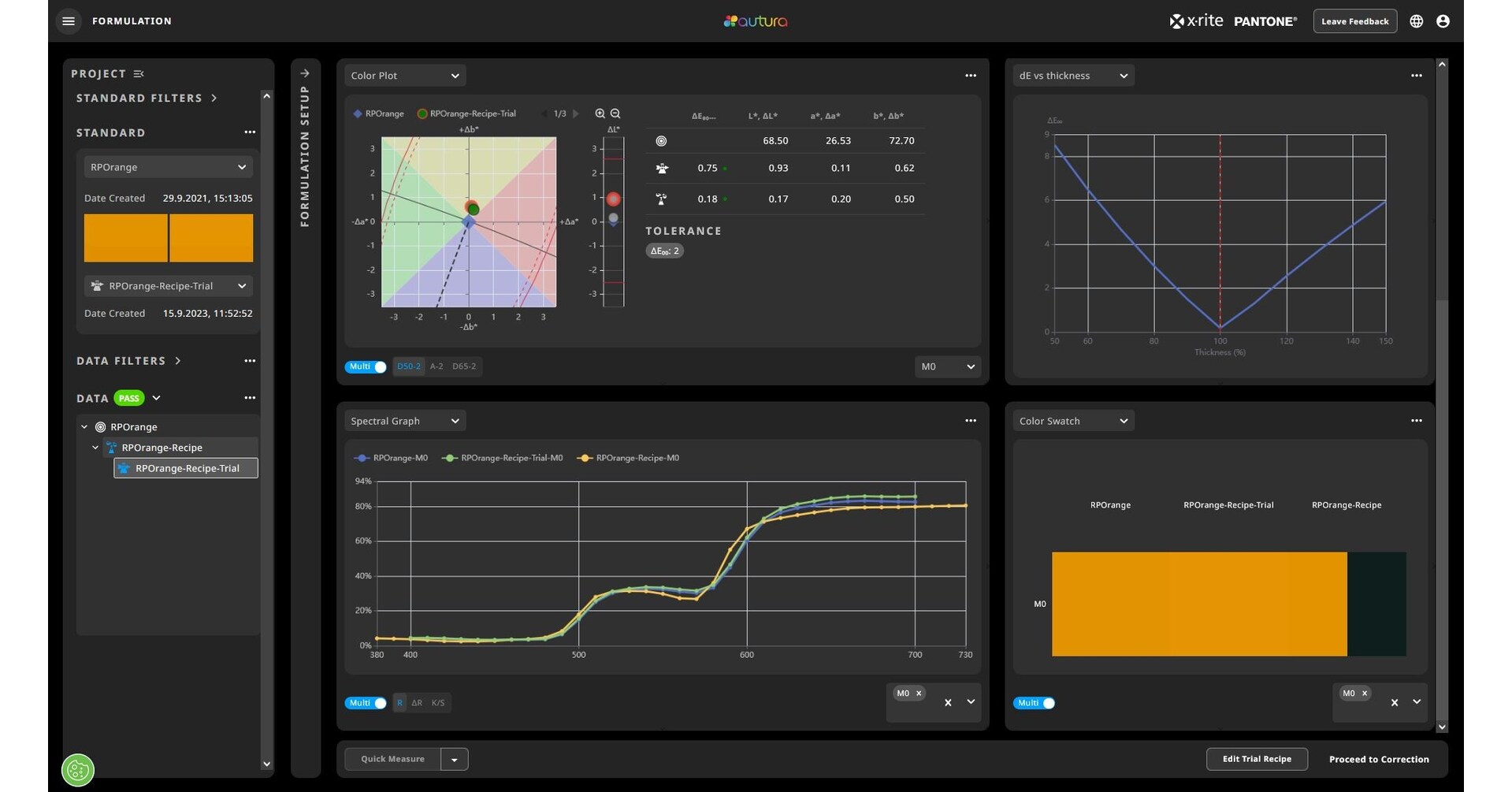Image resolution: width=1512 pixels, height=792 pixels.
Task: Click the three-dot menu next to DATA
Action: click(x=250, y=397)
